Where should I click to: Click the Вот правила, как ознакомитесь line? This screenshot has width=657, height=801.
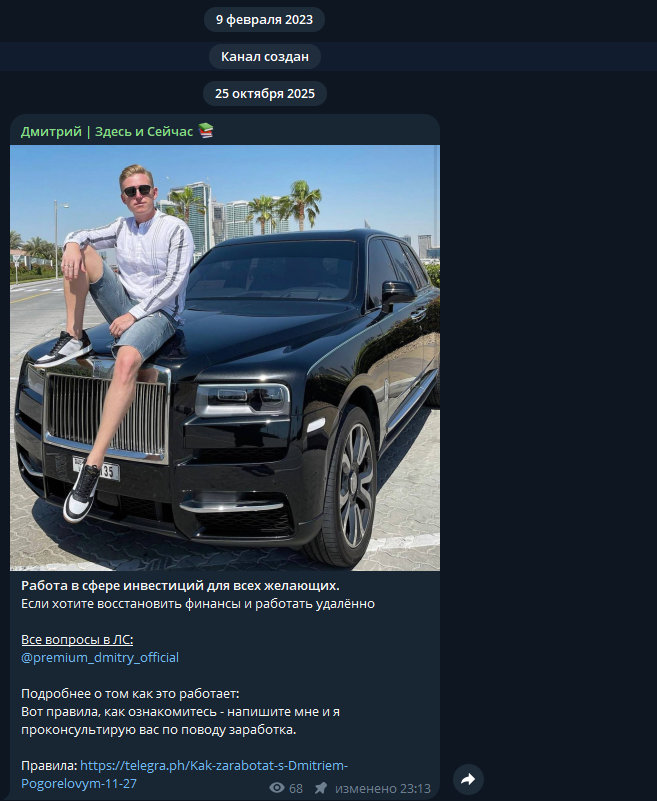click(x=180, y=712)
